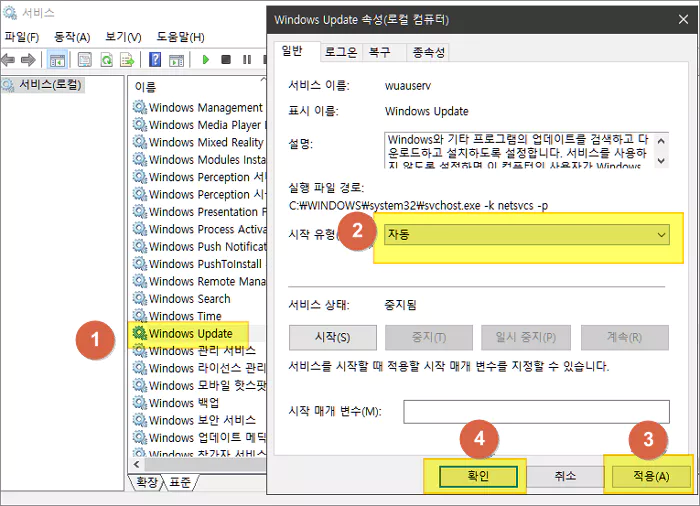Image resolution: width=700 pixels, height=506 pixels.
Task: Click the blue Help question mark icon
Action: [155, 59]
